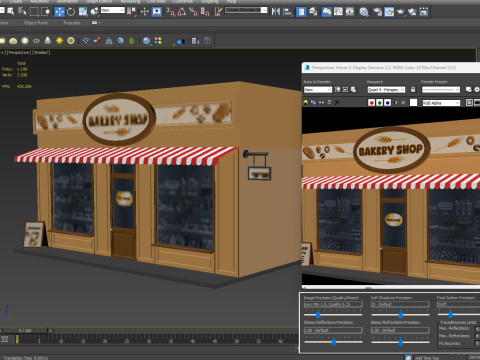Click Select and Manipulate crosshair tool
The height and width of the screenshot is (360, 480).
click(x=145, y=12)
